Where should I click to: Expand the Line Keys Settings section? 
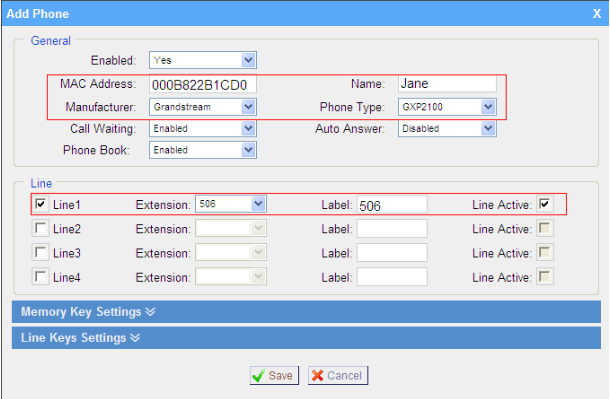(x=306, y=338)
